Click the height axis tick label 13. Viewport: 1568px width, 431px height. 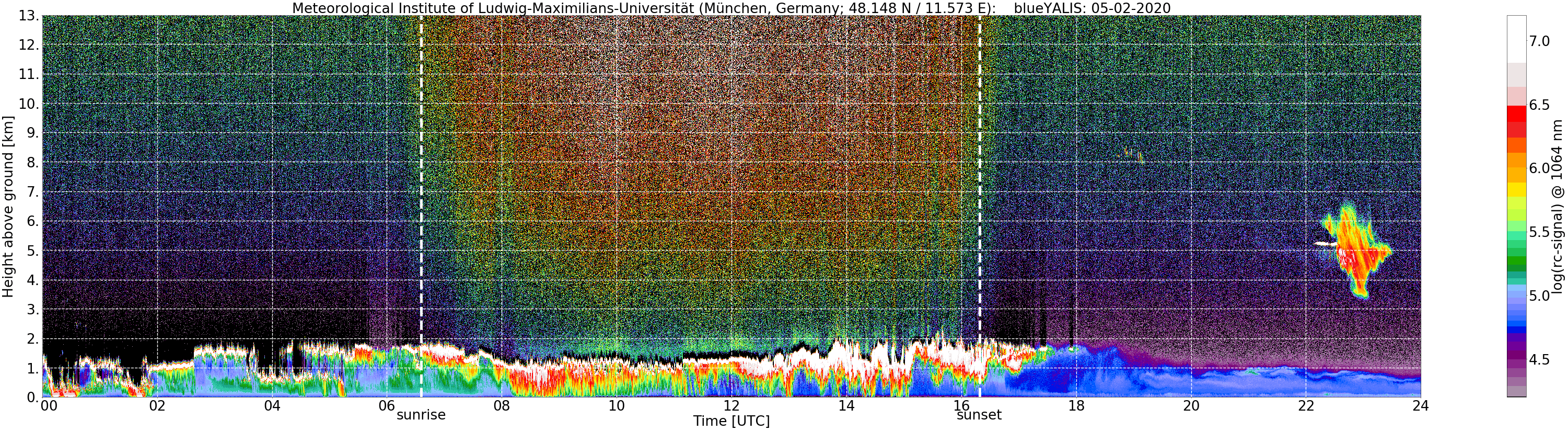[x=29, y=16]
